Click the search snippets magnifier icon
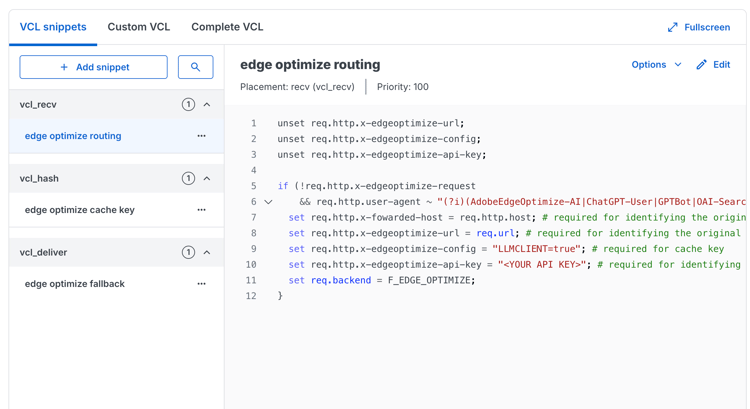Screen dimensions: 750x409 (195, 67)
